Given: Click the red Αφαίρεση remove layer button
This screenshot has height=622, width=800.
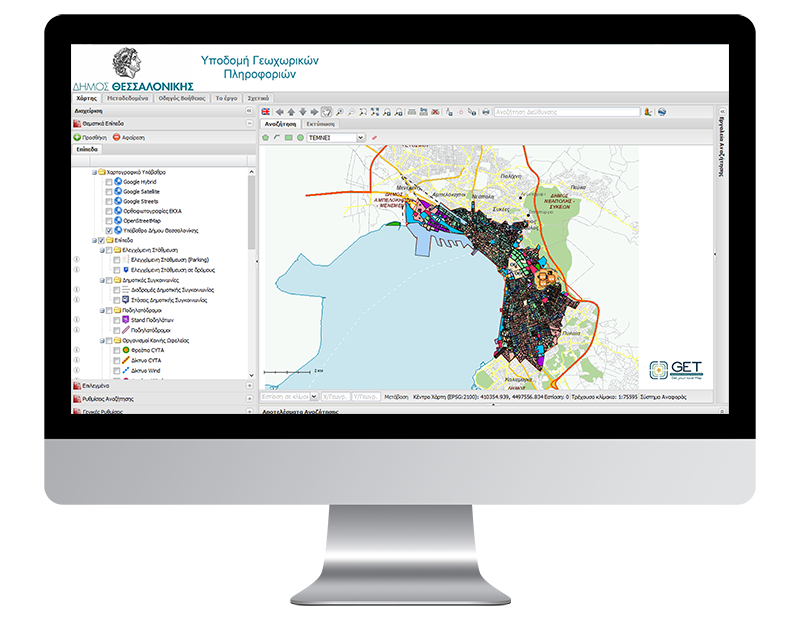Looking at the screenshot, I should (x=129, y=137).
